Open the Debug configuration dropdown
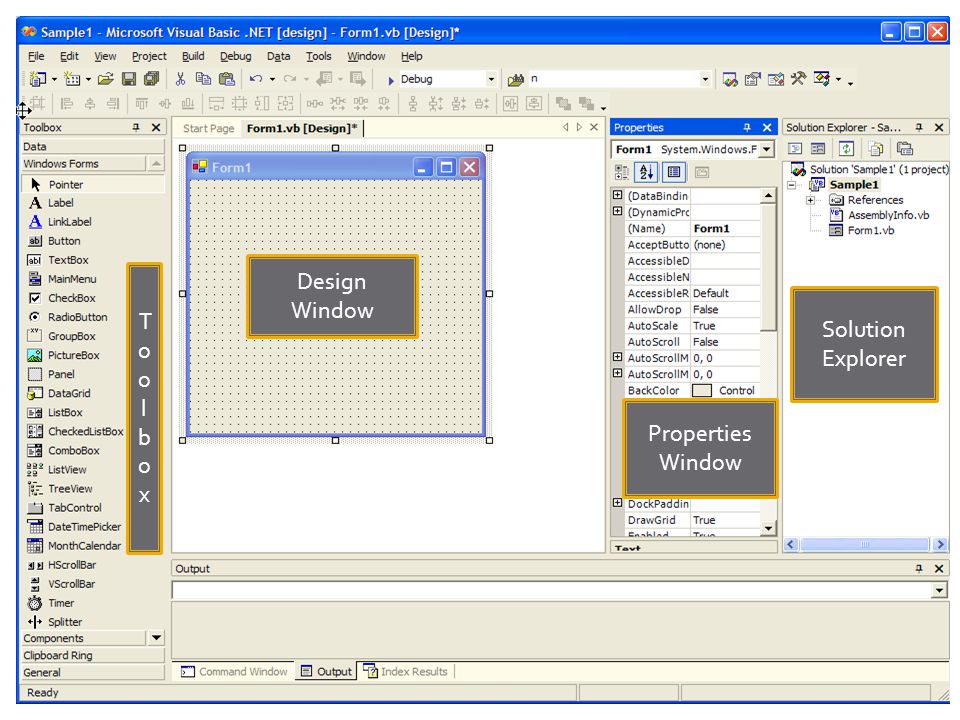The image size is (960, 720). (491, 79)
